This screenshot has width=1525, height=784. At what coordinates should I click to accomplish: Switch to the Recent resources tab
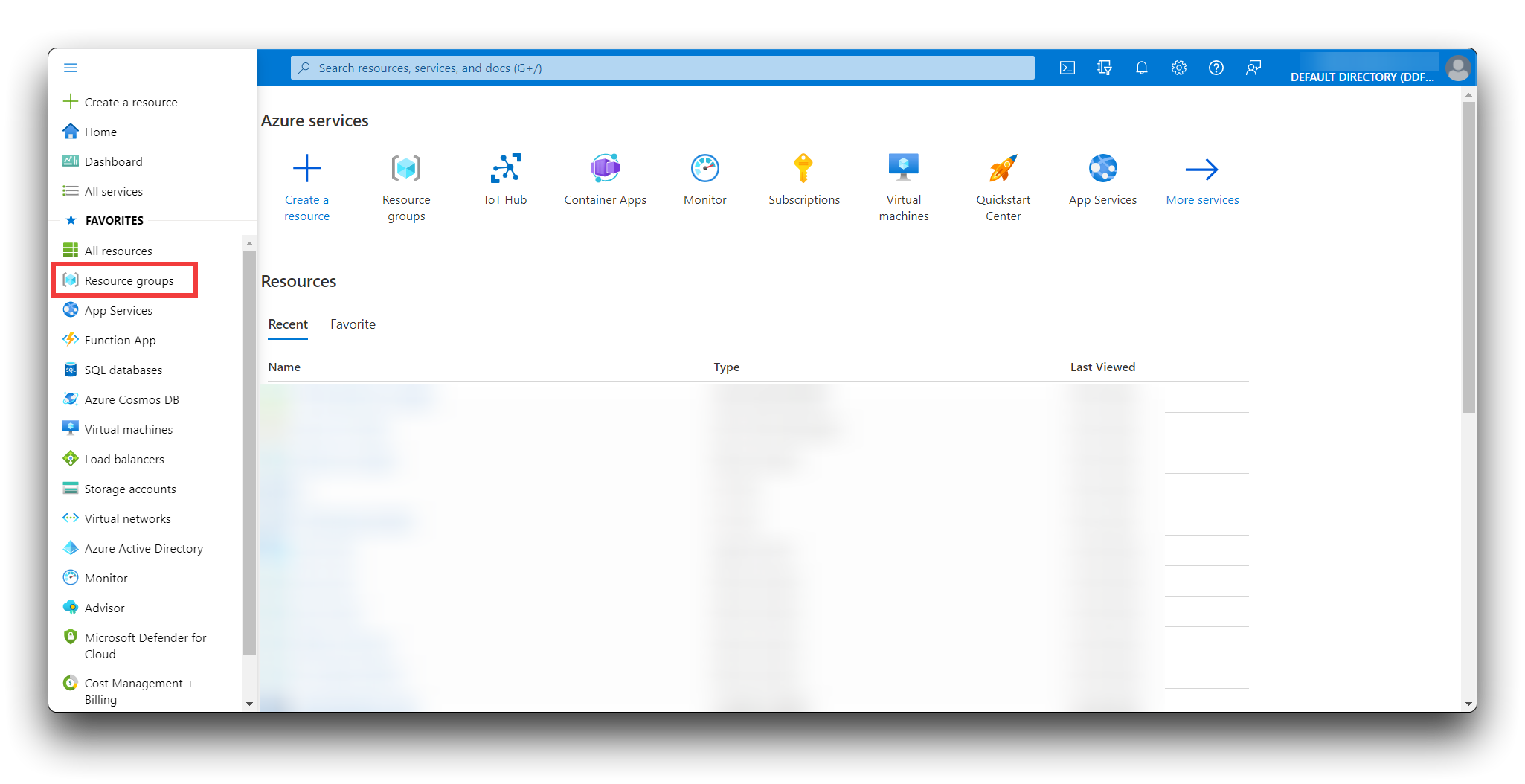288,324
